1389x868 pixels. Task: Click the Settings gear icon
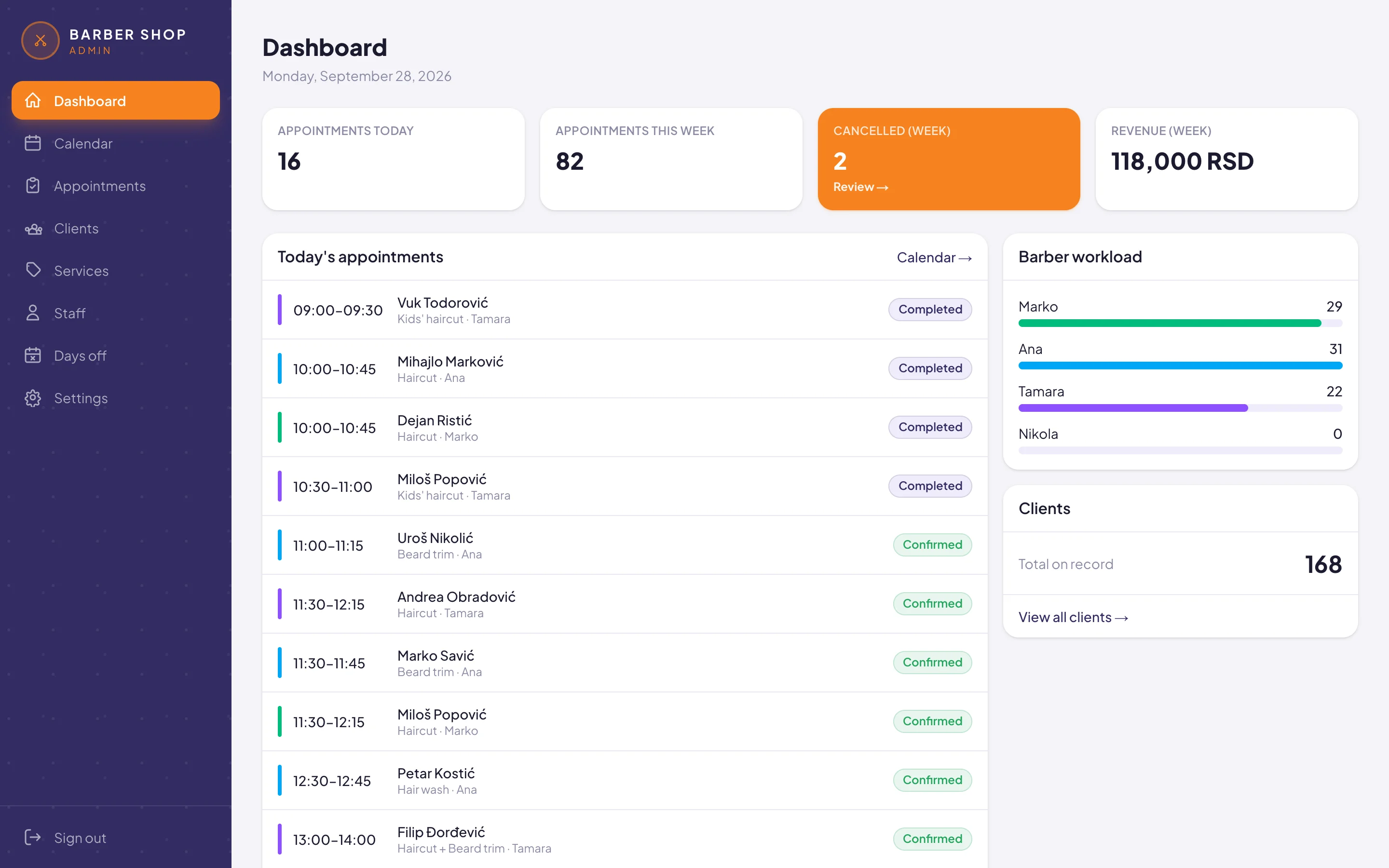pyautogui.click(x=33, y=398)
